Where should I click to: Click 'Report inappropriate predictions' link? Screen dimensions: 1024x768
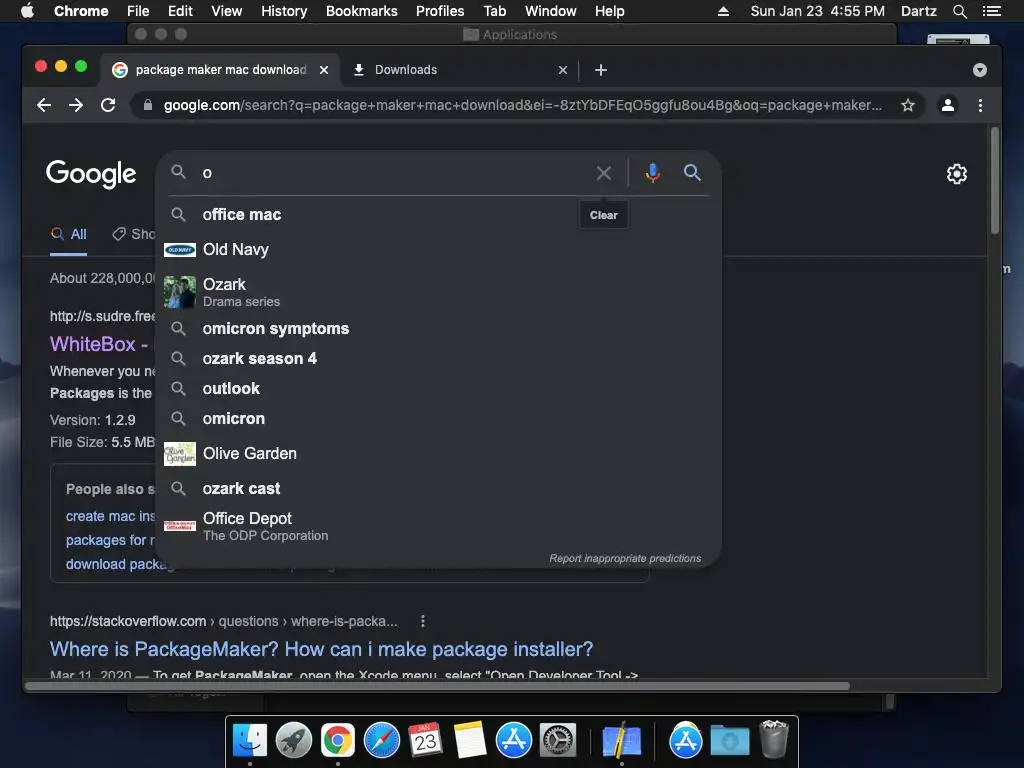pos(625,558)
